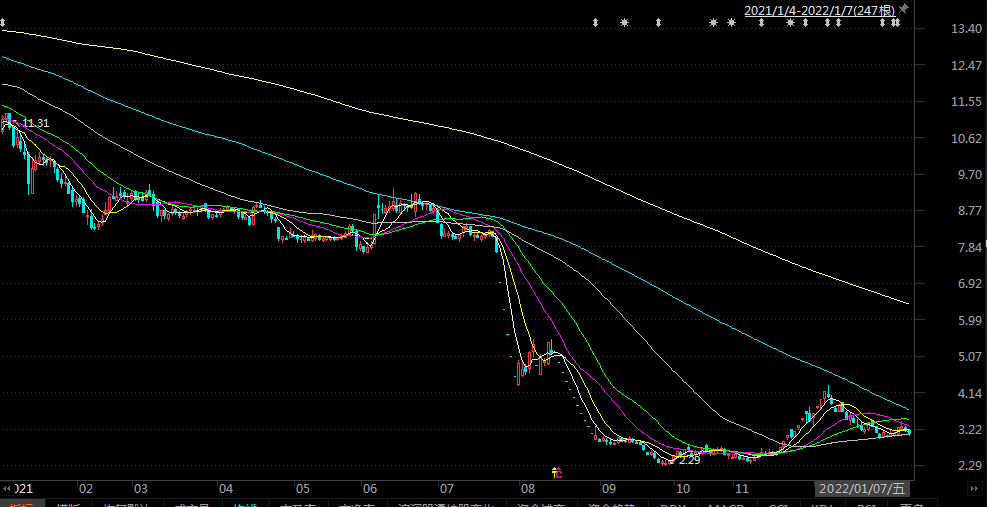Viewport: 987px width, 507px height.
Task: Click the event marker at the chart's top-left corner
Action: pyautogui.click(x=3, y=23)
